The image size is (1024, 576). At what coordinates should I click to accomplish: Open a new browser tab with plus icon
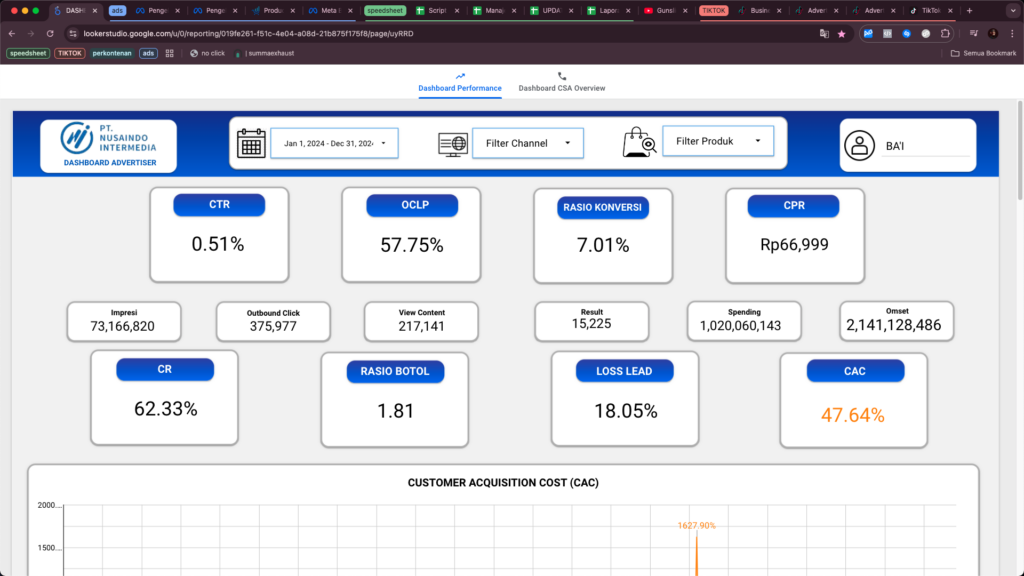click(969, 10)
